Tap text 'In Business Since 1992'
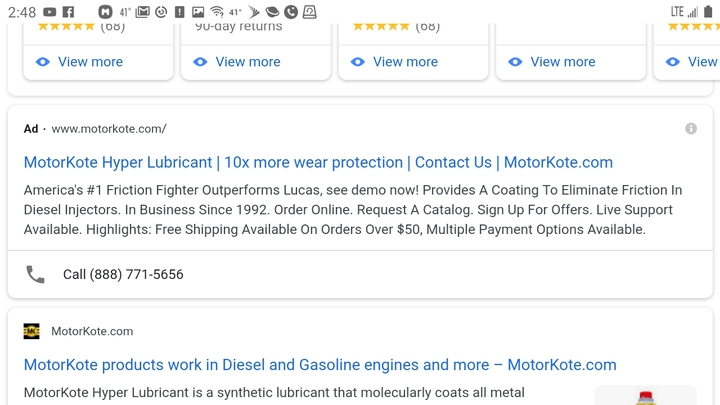 [x=197, y=210]
